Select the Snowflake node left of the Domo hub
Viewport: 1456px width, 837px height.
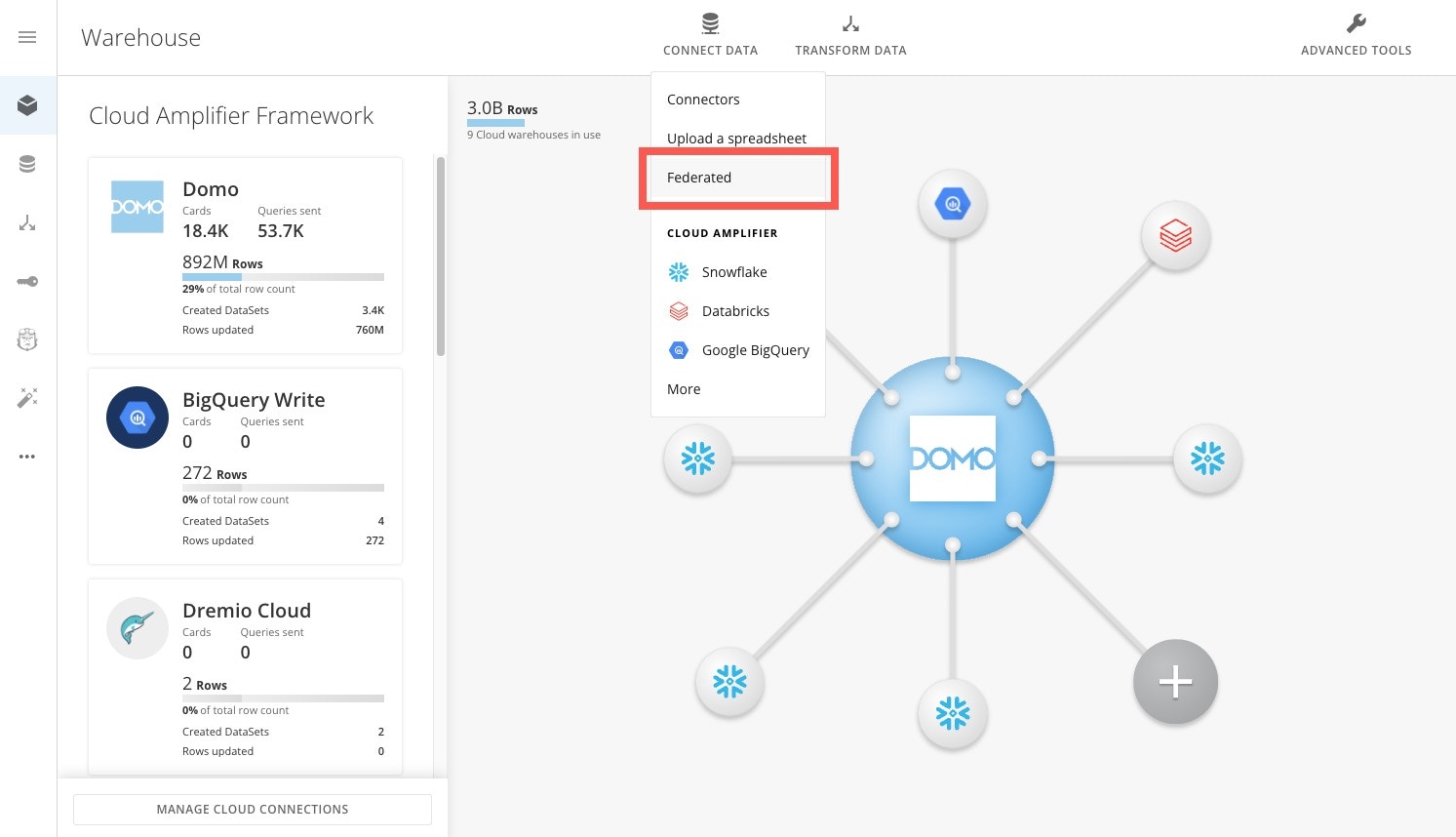tap(698, 458)
